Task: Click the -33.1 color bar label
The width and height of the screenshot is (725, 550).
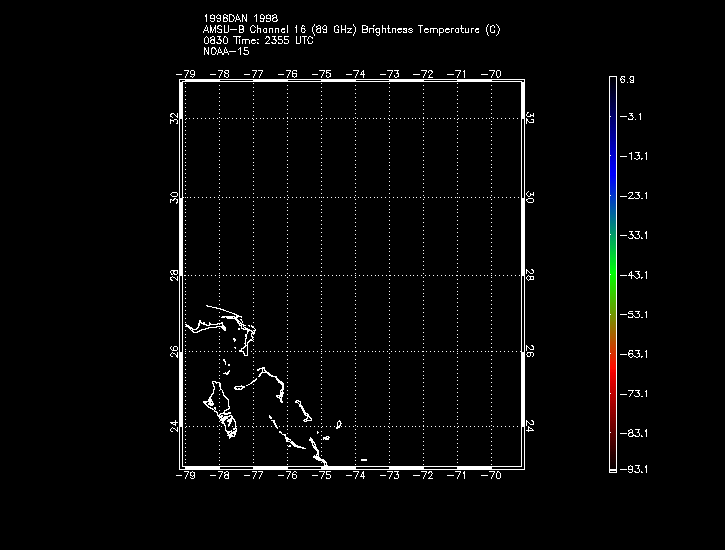Action: tap(633, 236)
